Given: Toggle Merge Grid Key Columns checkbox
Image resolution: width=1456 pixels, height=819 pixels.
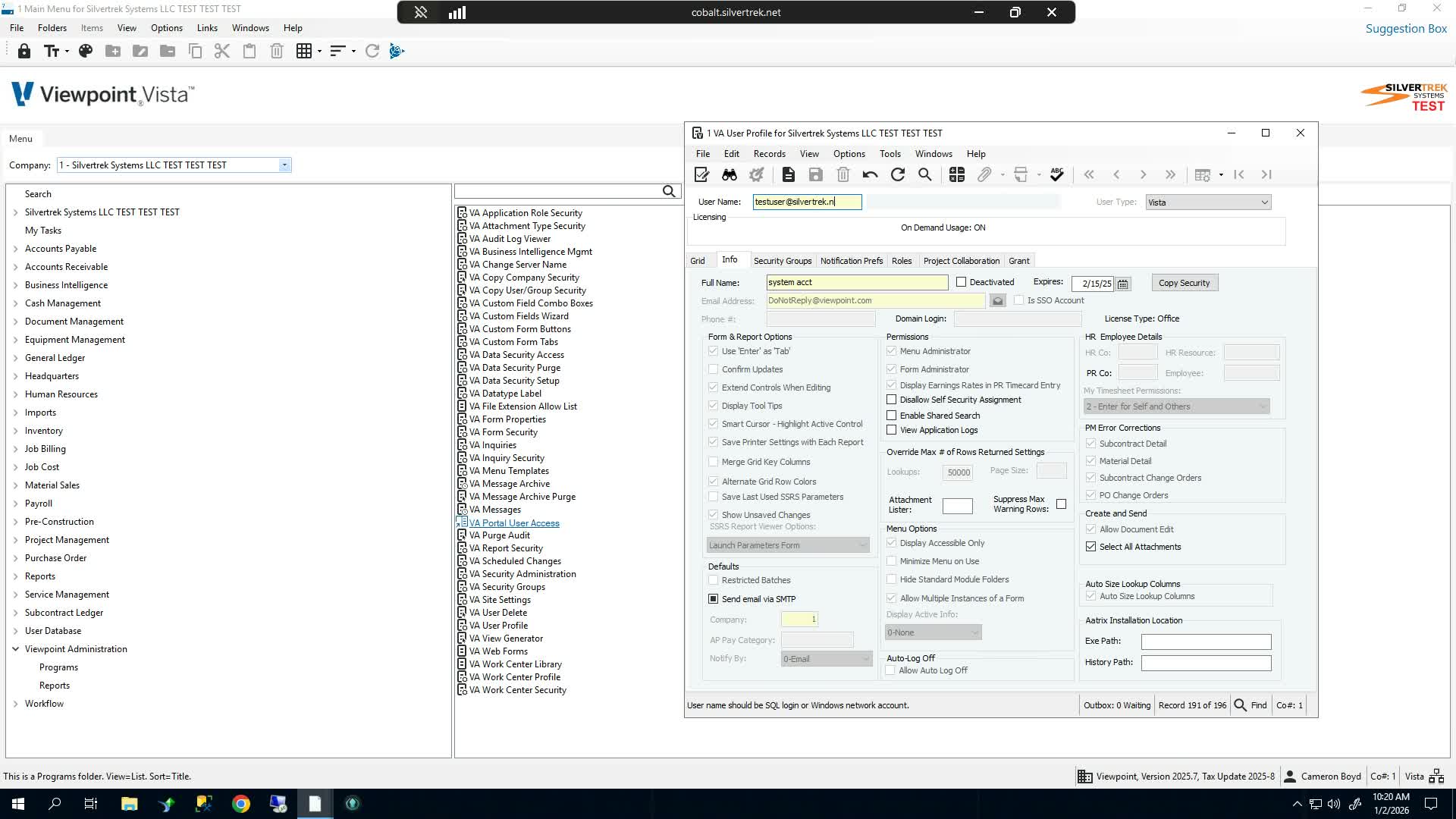Looking at the screenshot, I should click(714, 462).
